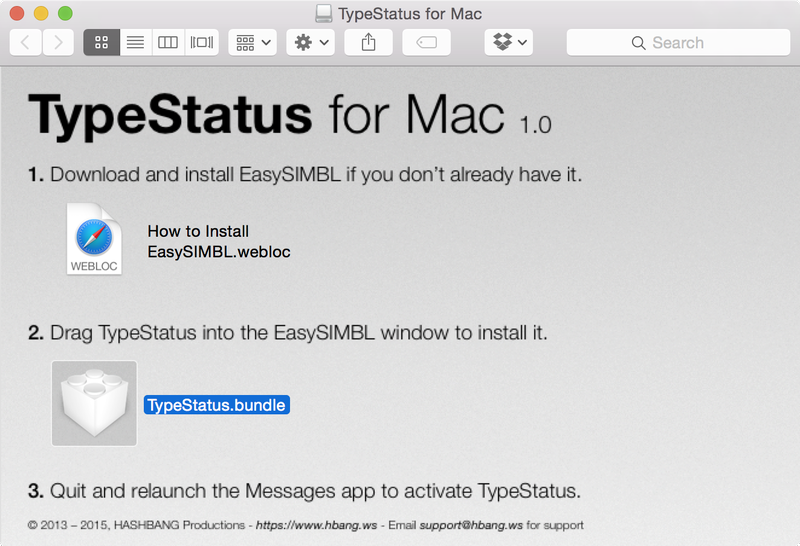
Task: Open the Dropbox toolbar menu
Action: point(509,42)
